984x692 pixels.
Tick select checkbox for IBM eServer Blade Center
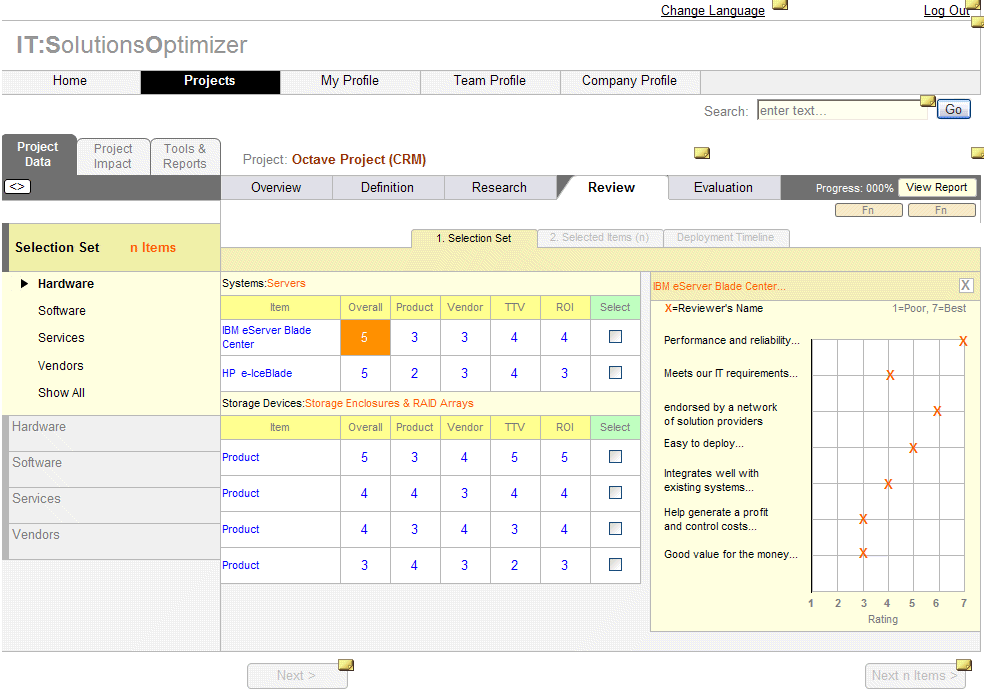click(615, 336)
